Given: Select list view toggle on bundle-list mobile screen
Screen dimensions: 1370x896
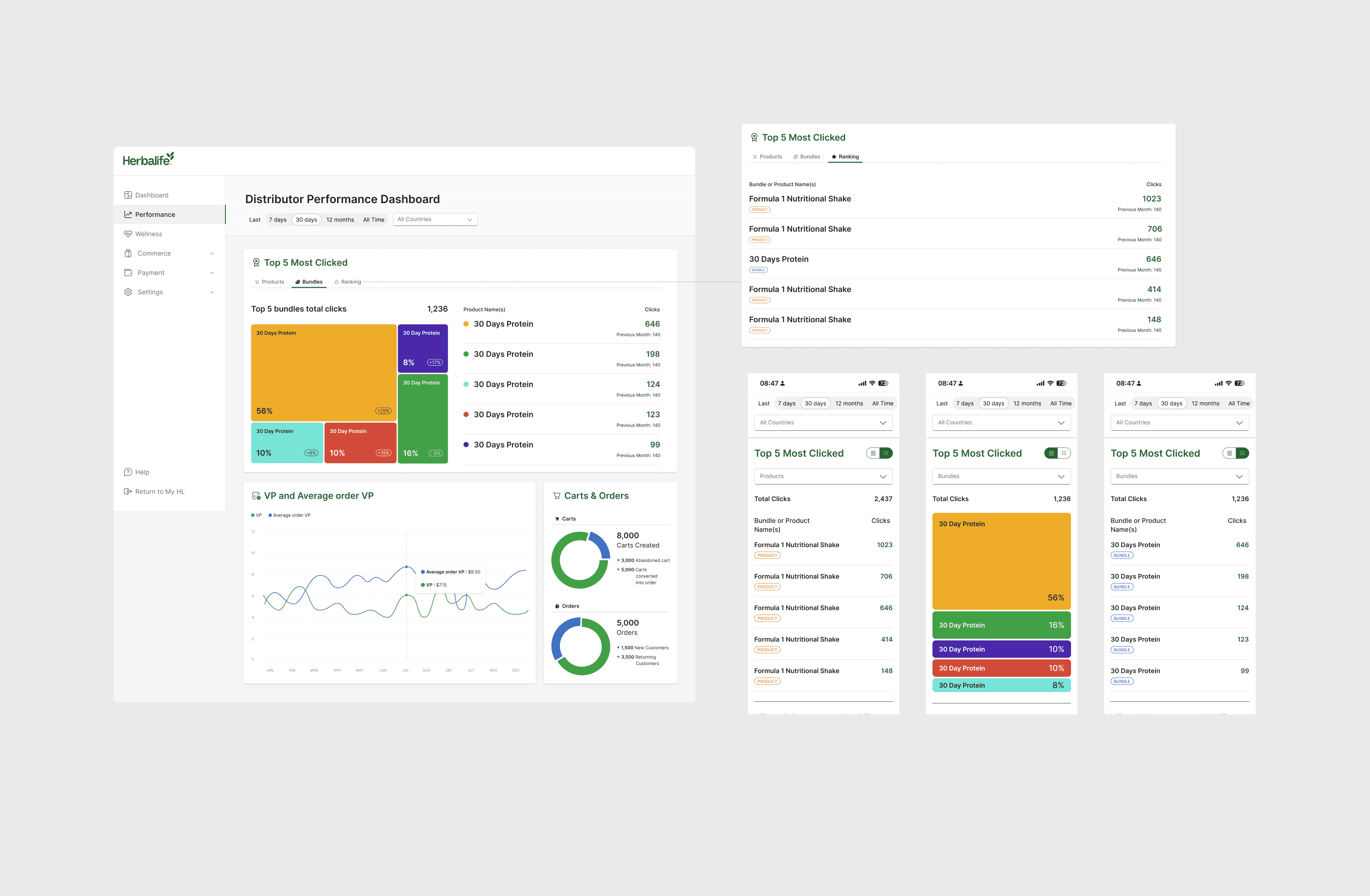Looking at the screenshot, I should [x=1242, y=453].
